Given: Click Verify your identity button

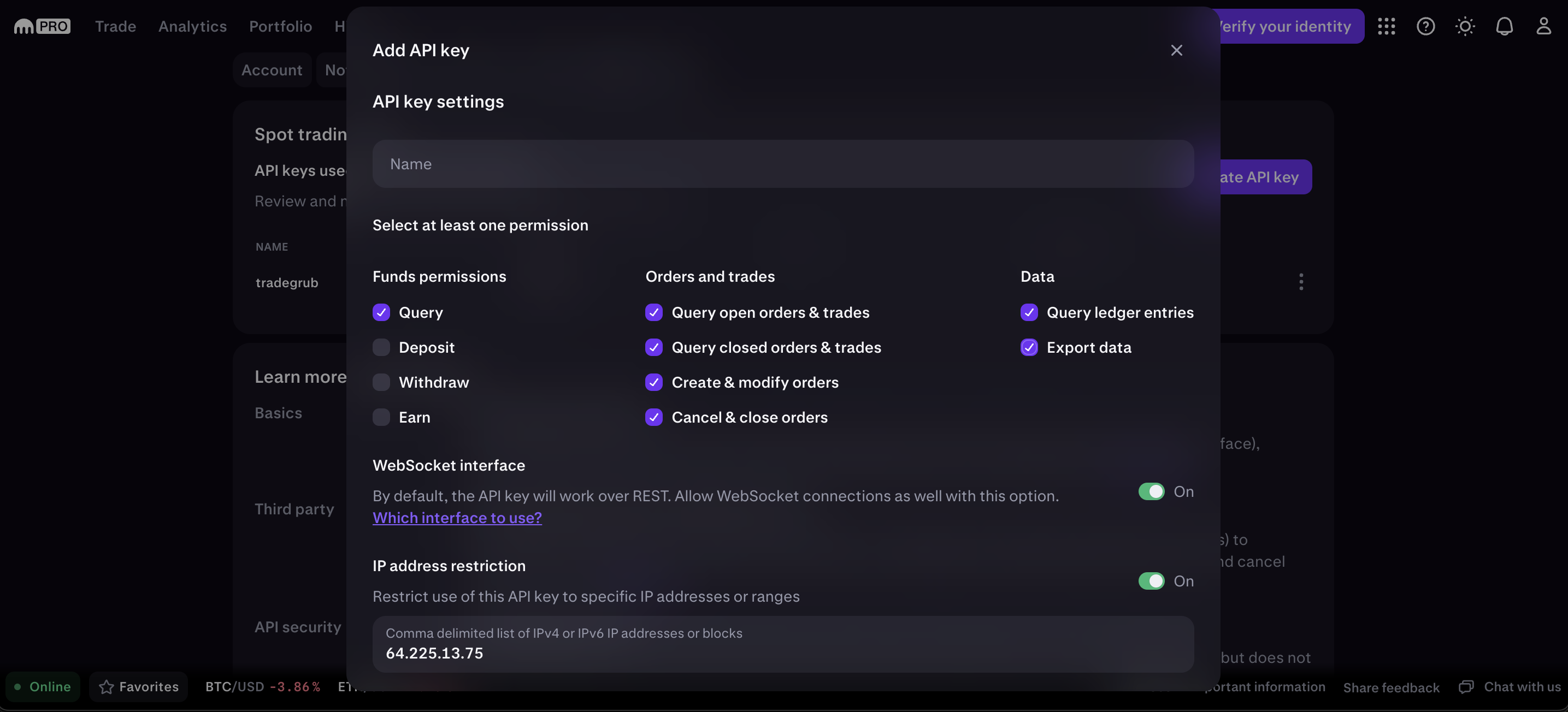Looking at the screenshot, I should click(1290, 26).
